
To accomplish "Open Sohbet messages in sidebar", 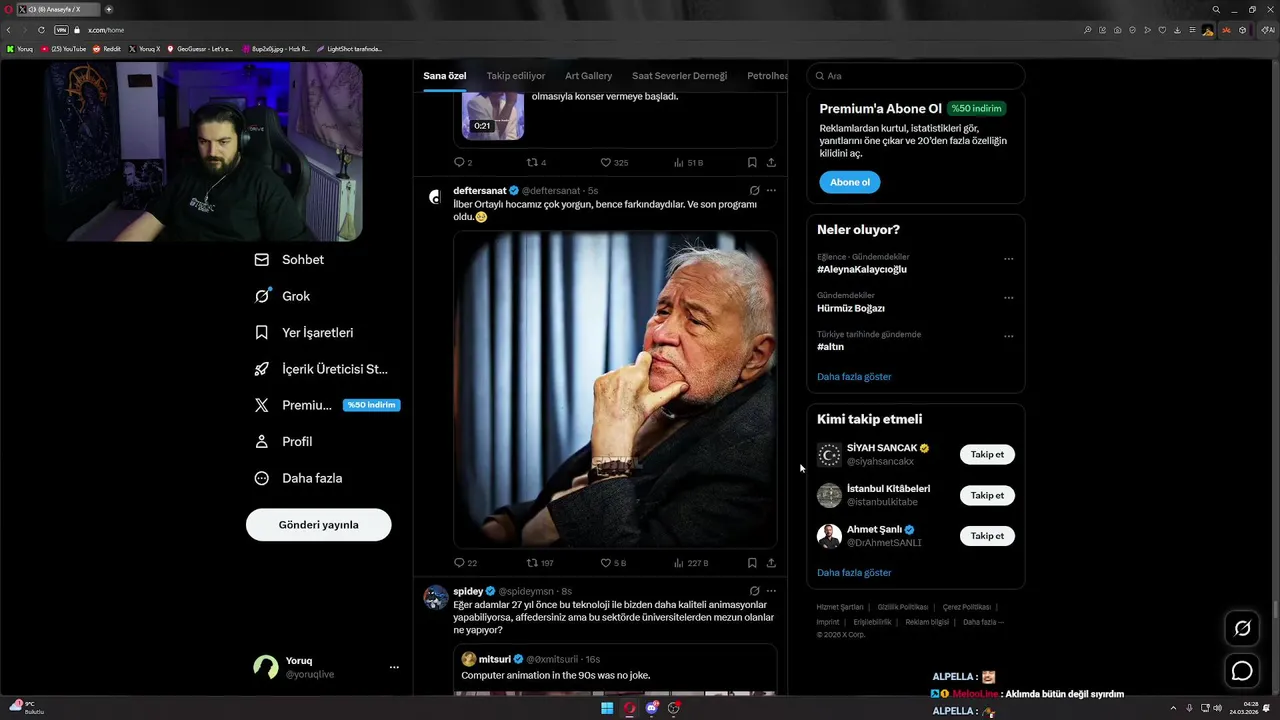I will (x=289, y=260).
